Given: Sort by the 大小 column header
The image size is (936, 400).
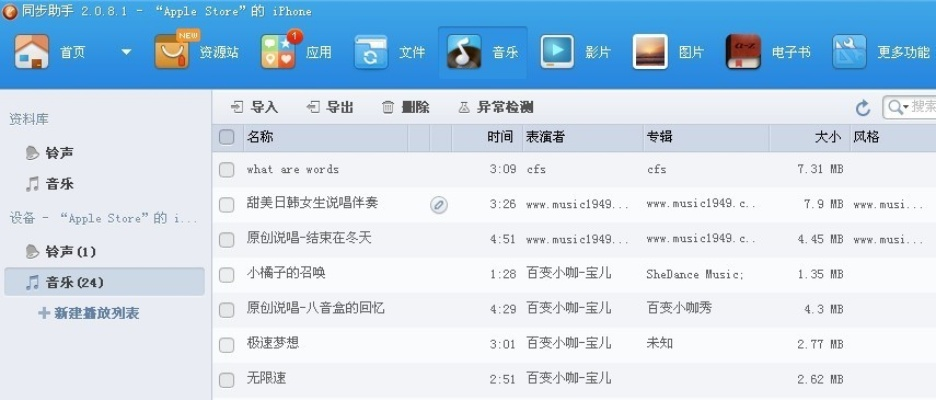Looking at the screenshot, I should [808, 137].
